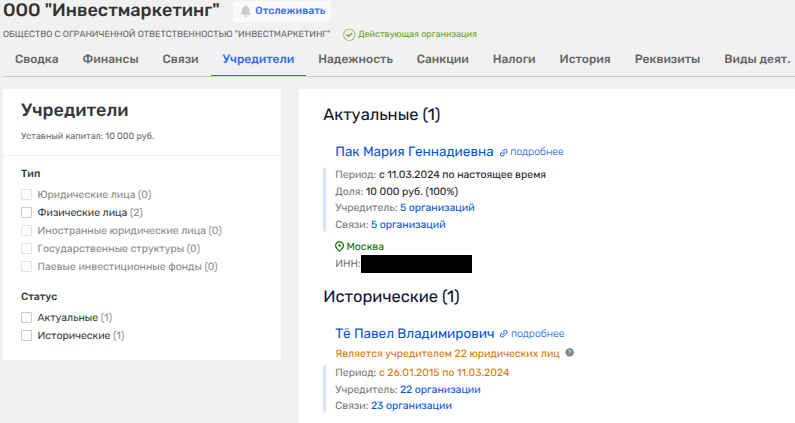Click the gray question mark info icon

pos(570,353)
